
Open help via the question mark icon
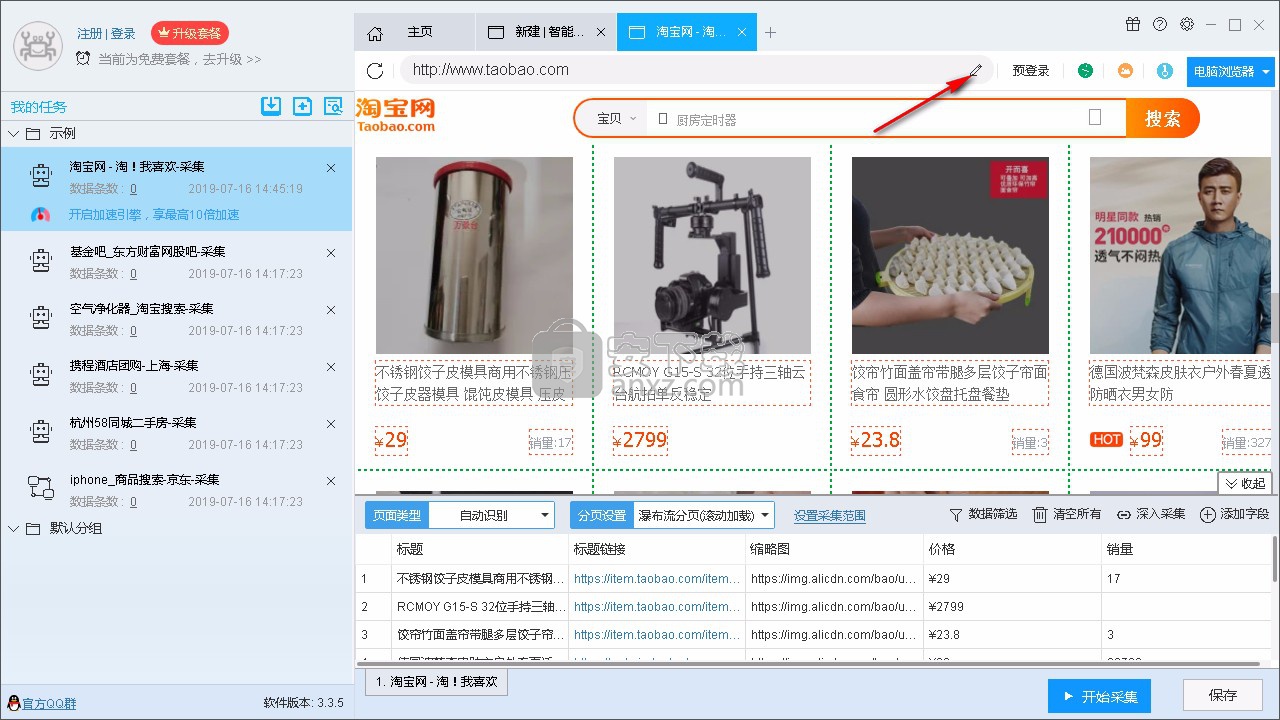click(x=1160, y=25)
